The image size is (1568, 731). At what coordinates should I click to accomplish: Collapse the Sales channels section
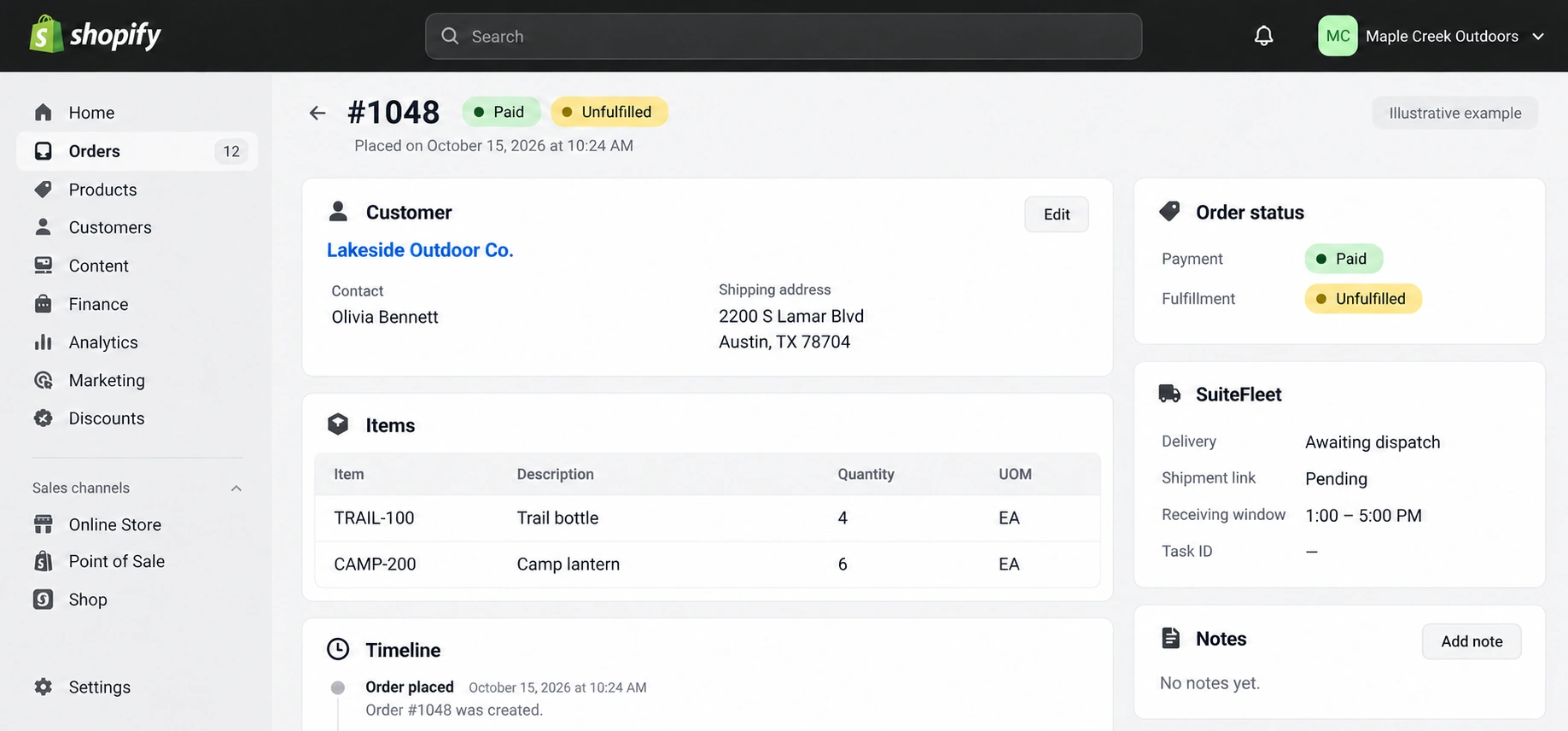tap(236, 488)
